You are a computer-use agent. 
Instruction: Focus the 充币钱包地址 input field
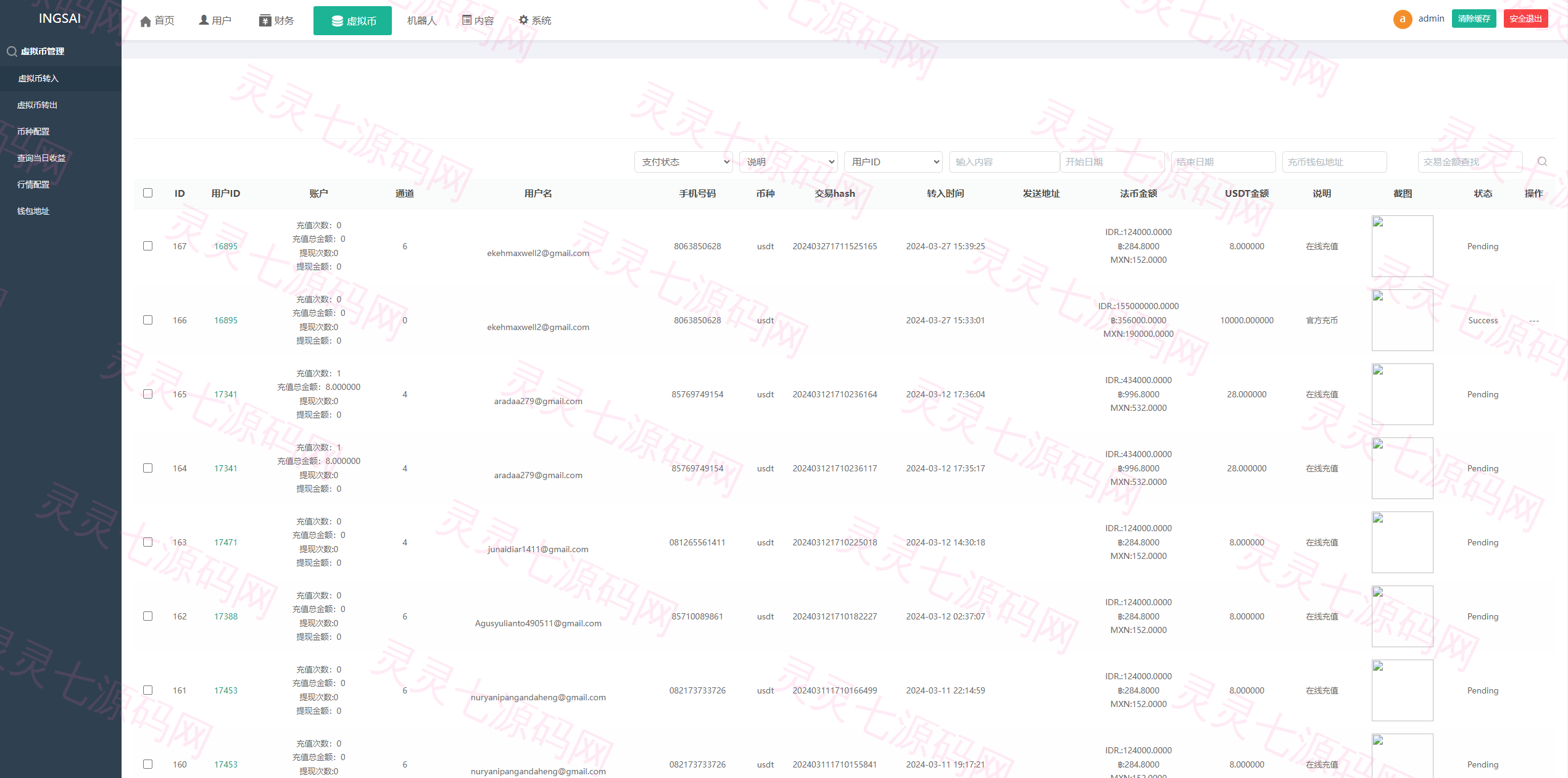point(1334,162)
